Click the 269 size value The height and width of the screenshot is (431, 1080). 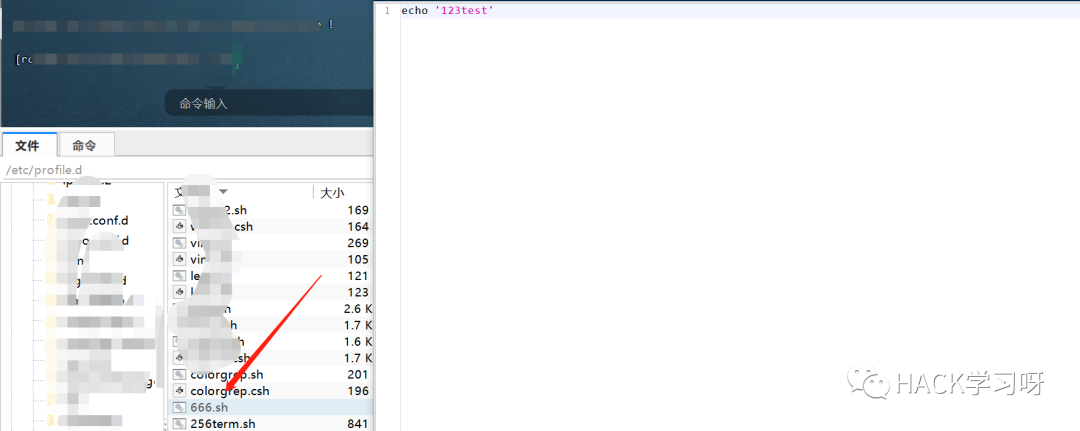357,243
